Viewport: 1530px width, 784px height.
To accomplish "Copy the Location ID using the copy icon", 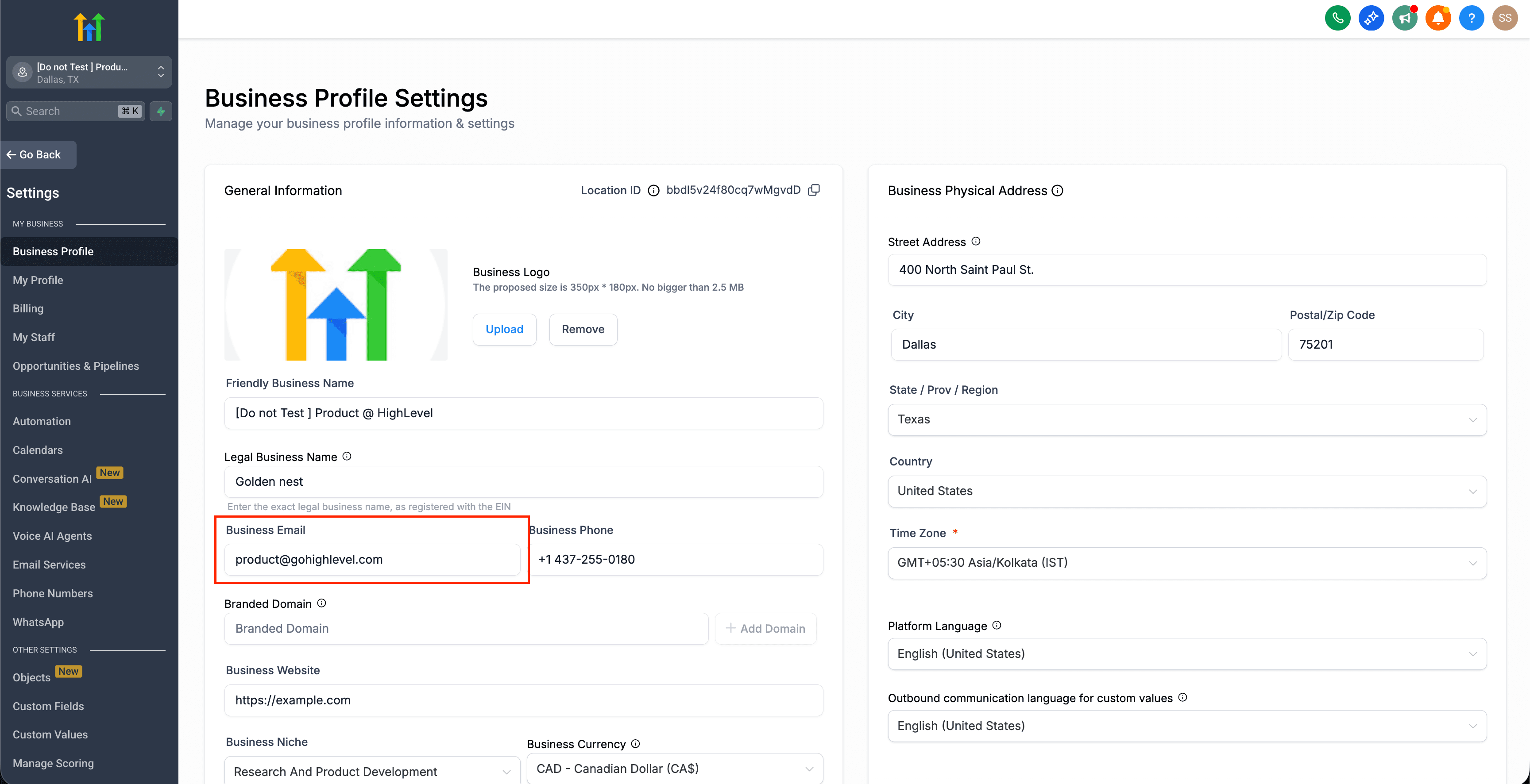I will click(814, 190).
